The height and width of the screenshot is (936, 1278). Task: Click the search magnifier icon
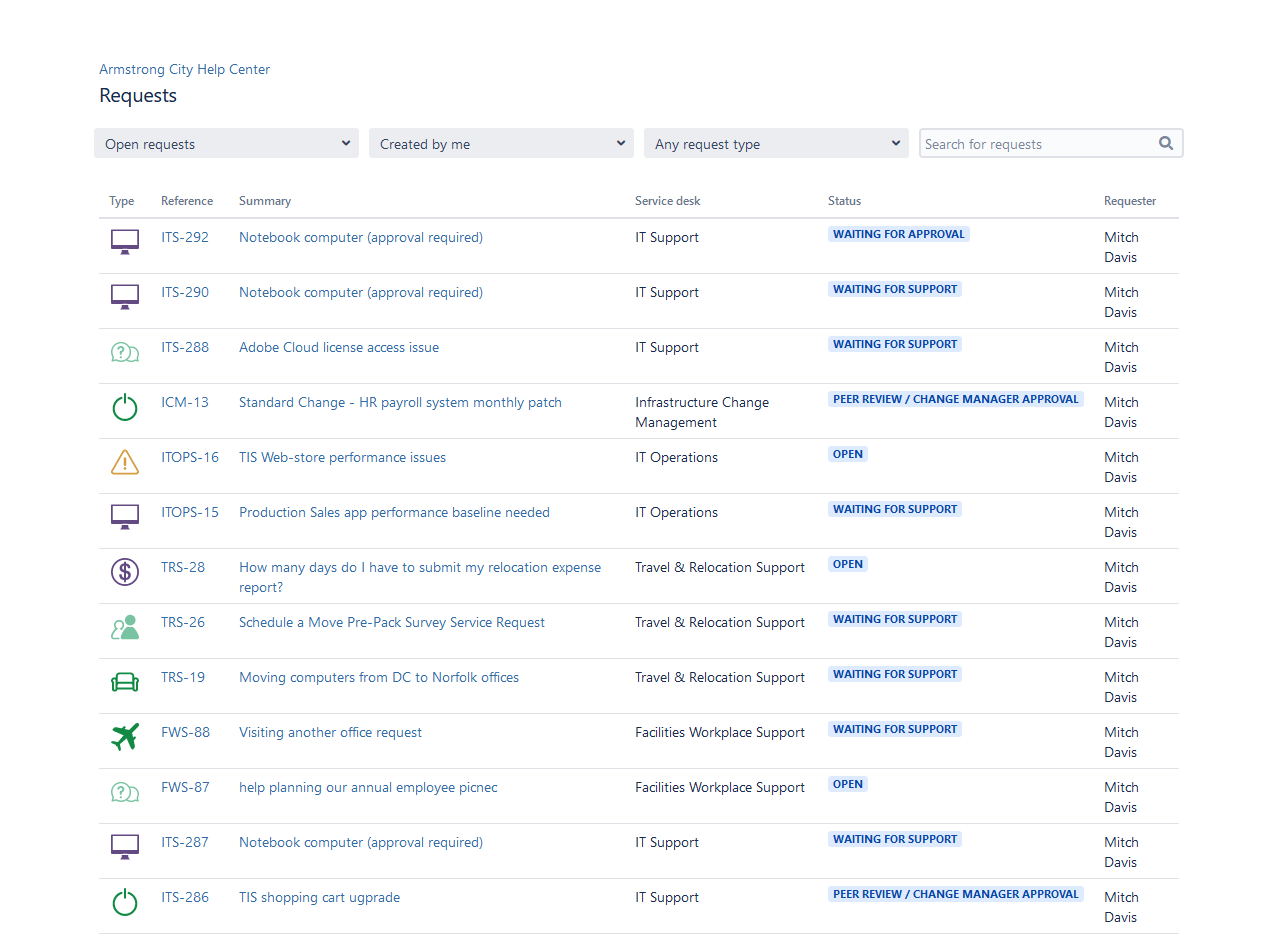click(x=1165, y=143)
